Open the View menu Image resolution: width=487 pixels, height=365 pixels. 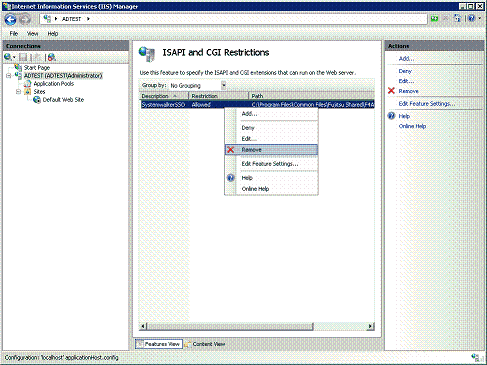32,34
